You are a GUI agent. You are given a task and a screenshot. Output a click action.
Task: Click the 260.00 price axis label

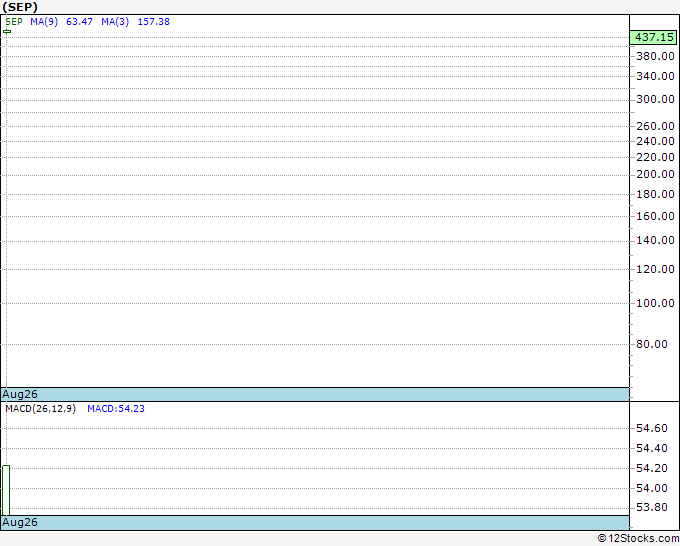655,126
